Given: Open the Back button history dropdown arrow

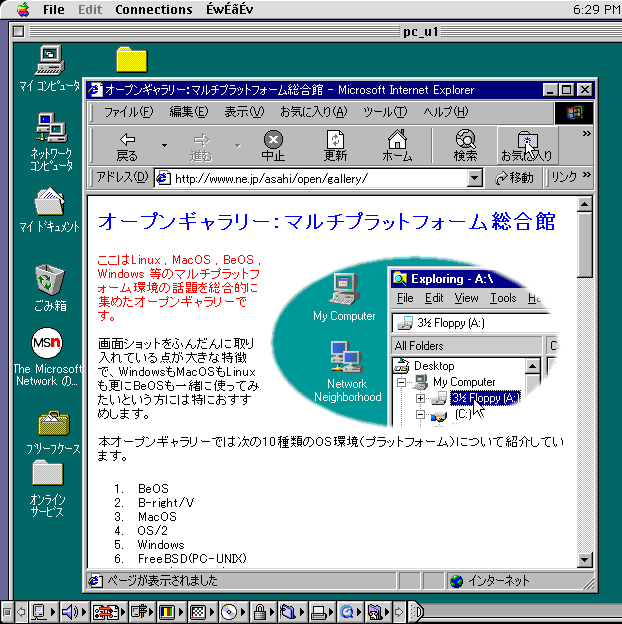Looking at the screenshot, I should coord(164,146).
